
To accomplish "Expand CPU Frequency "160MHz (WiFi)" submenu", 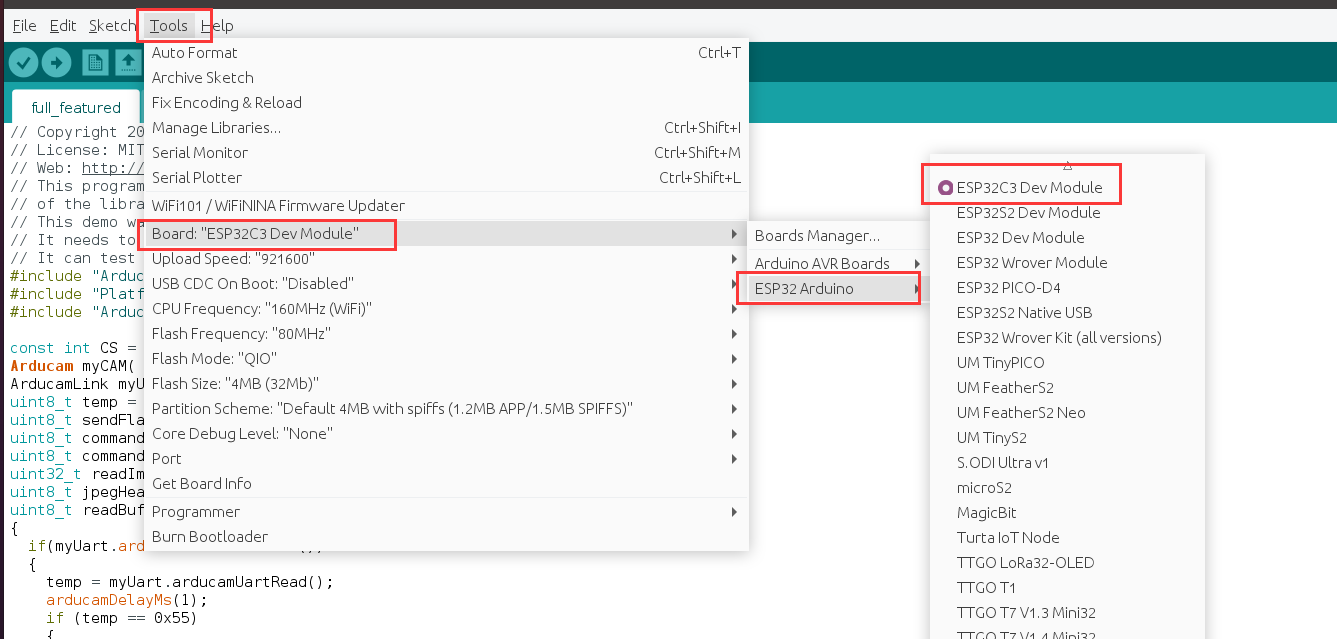I will pyautogui.click(x=446, y=308).
